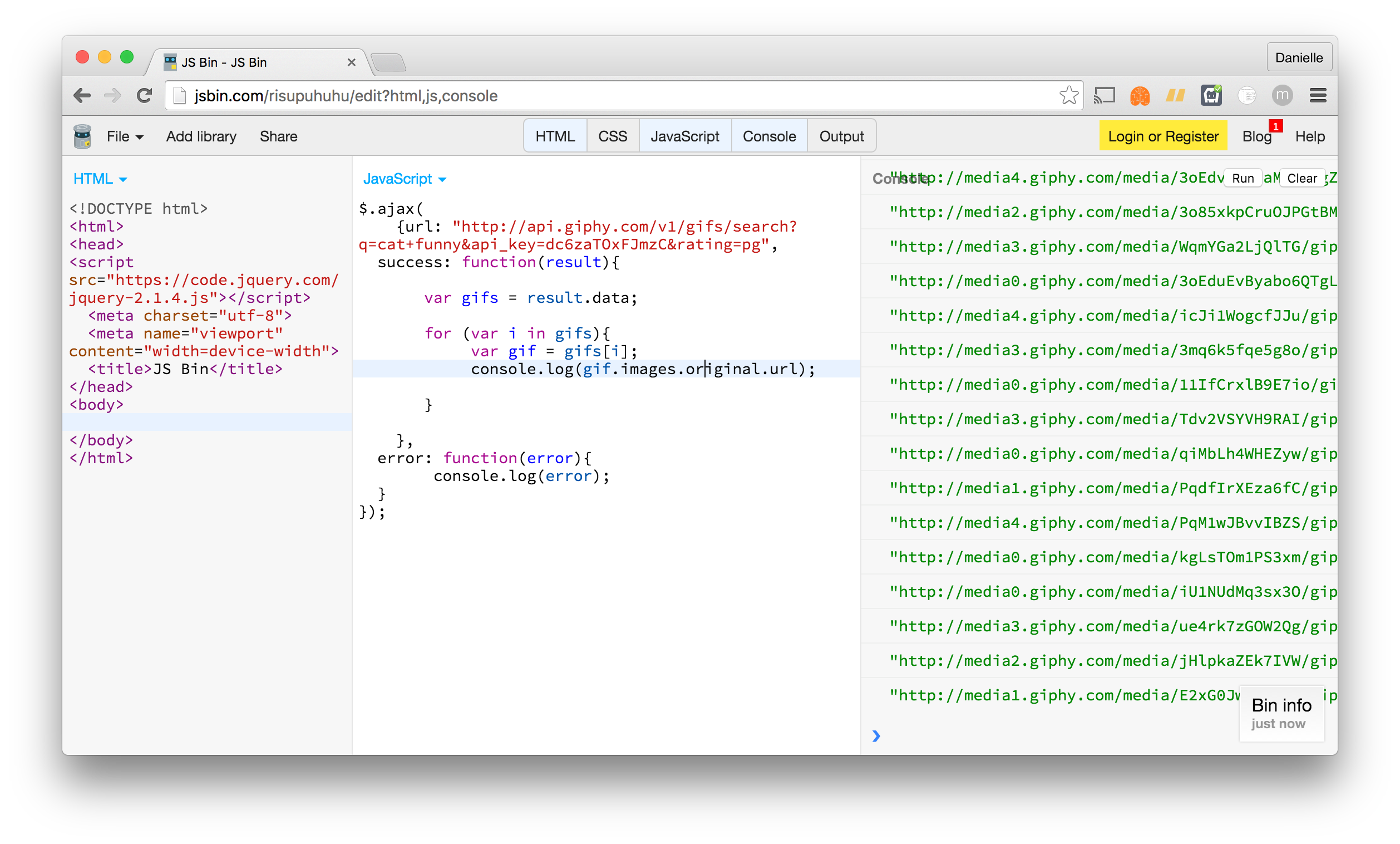Open the Blog link
The height and width of the screenshot is (844, 1400).
pos(1256,136)
